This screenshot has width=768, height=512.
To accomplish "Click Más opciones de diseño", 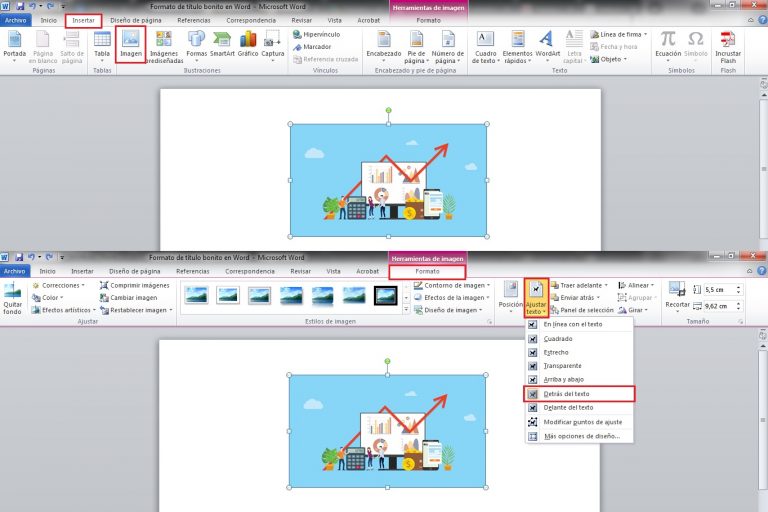I will pos(582,436).
